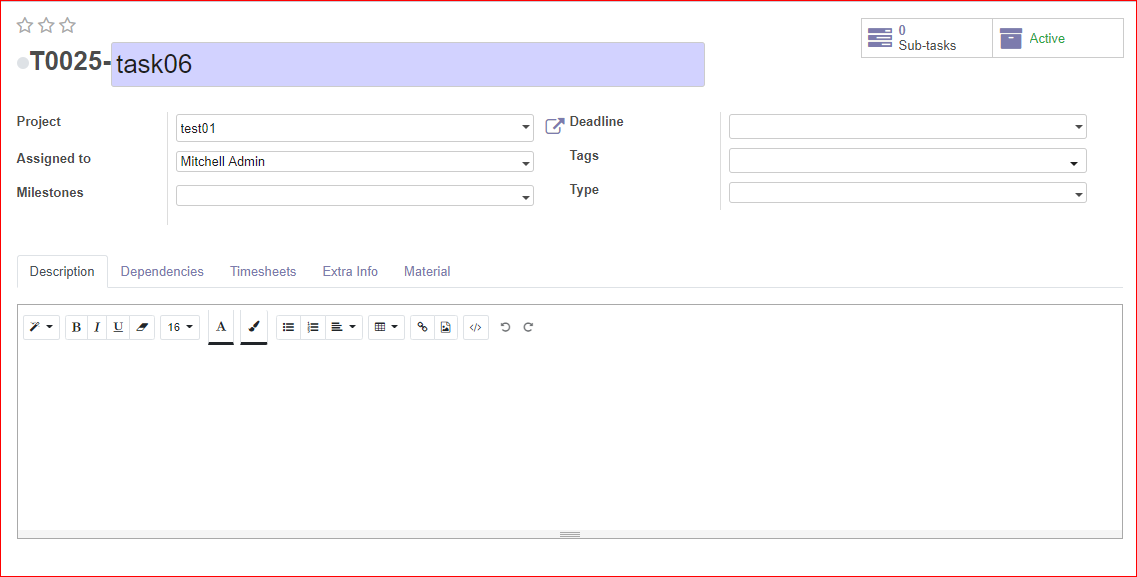Open the font size dropdown

(179, 327)
